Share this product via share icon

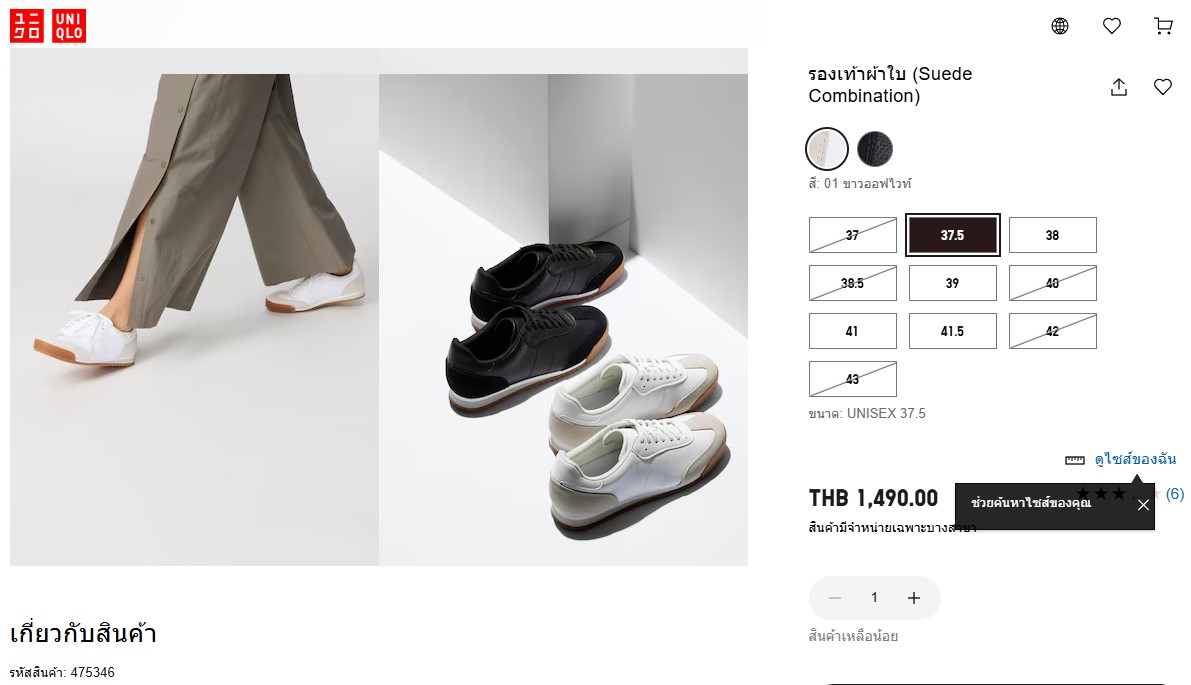coord(1119,87)
